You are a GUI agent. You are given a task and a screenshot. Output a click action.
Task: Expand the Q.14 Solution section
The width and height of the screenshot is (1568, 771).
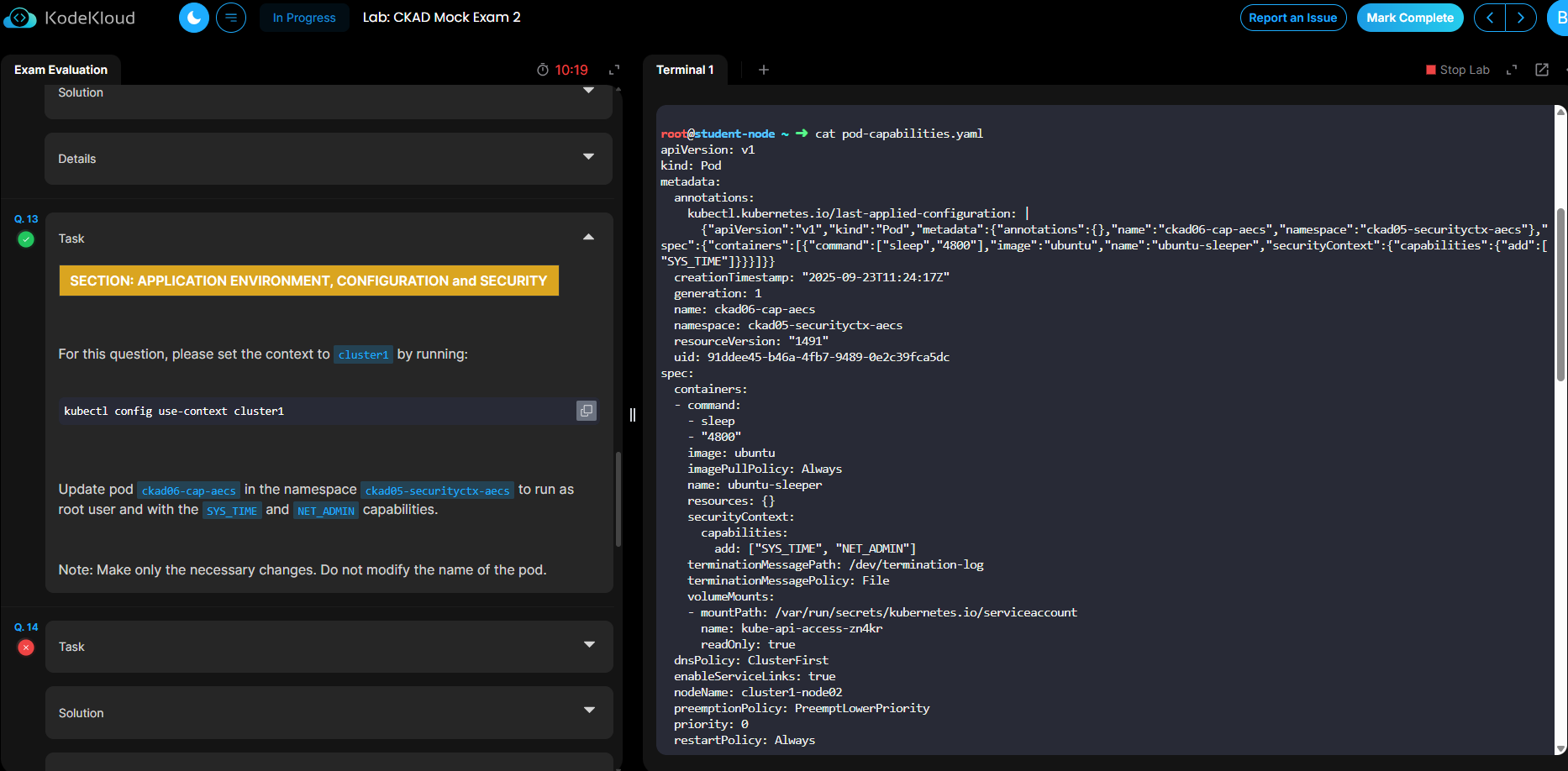[588, 711]
